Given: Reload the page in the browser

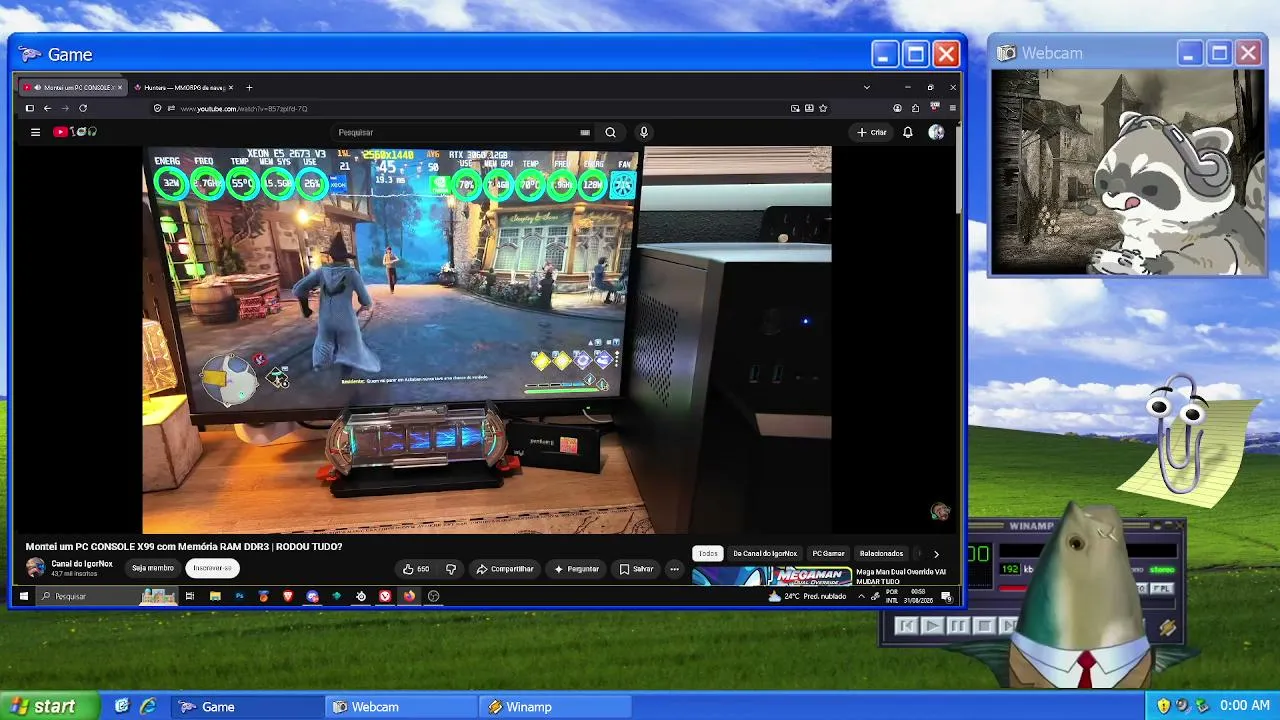Looking at the screenshot, I should tap(83, 108).
